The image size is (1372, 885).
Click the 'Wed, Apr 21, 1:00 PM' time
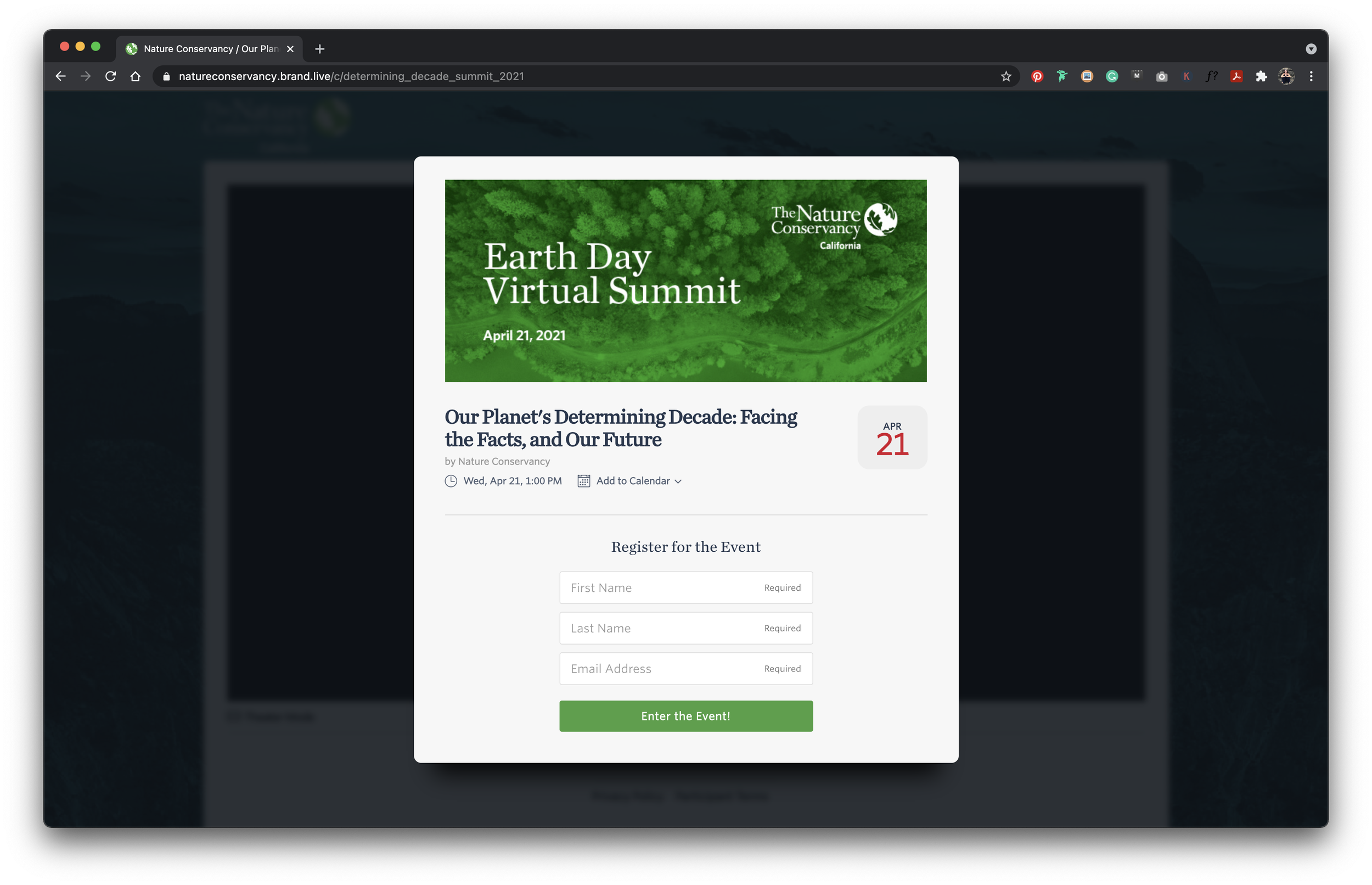(512, 481)
